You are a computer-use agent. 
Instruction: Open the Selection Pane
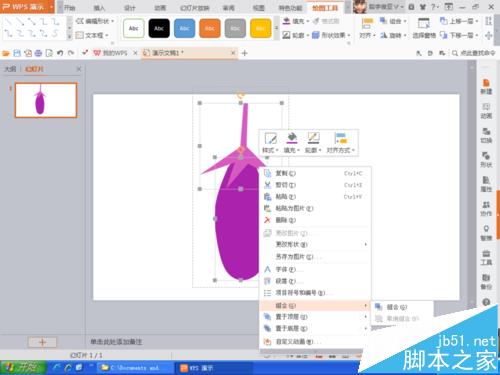(424, 28)
